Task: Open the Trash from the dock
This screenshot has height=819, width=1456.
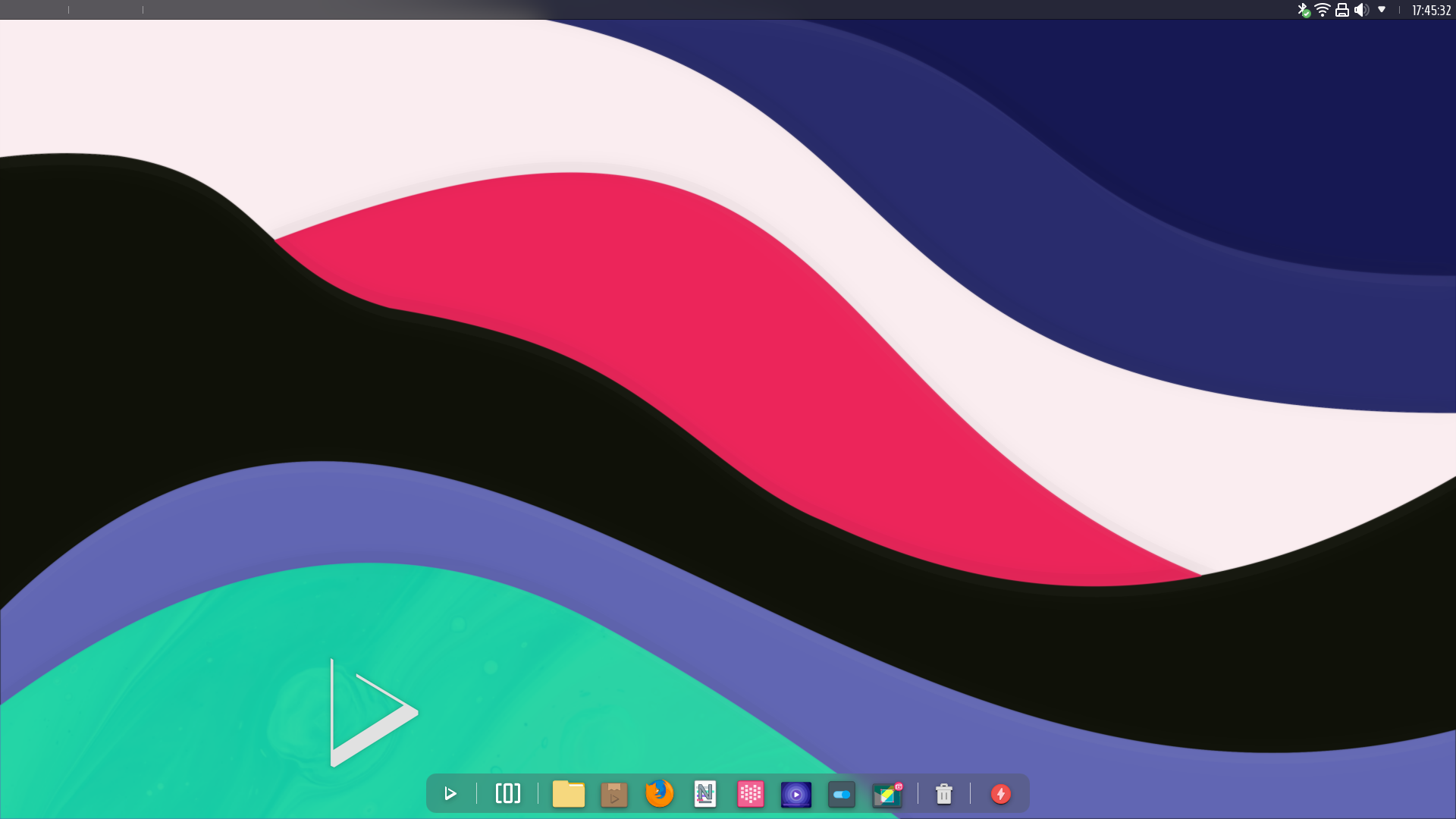Action: point(943,794)
